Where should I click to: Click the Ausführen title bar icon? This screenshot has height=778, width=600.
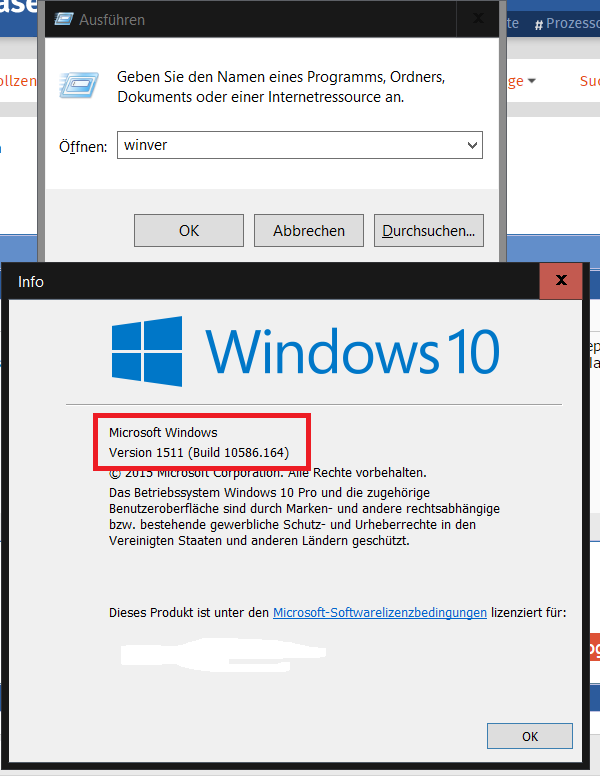[64, 19]
